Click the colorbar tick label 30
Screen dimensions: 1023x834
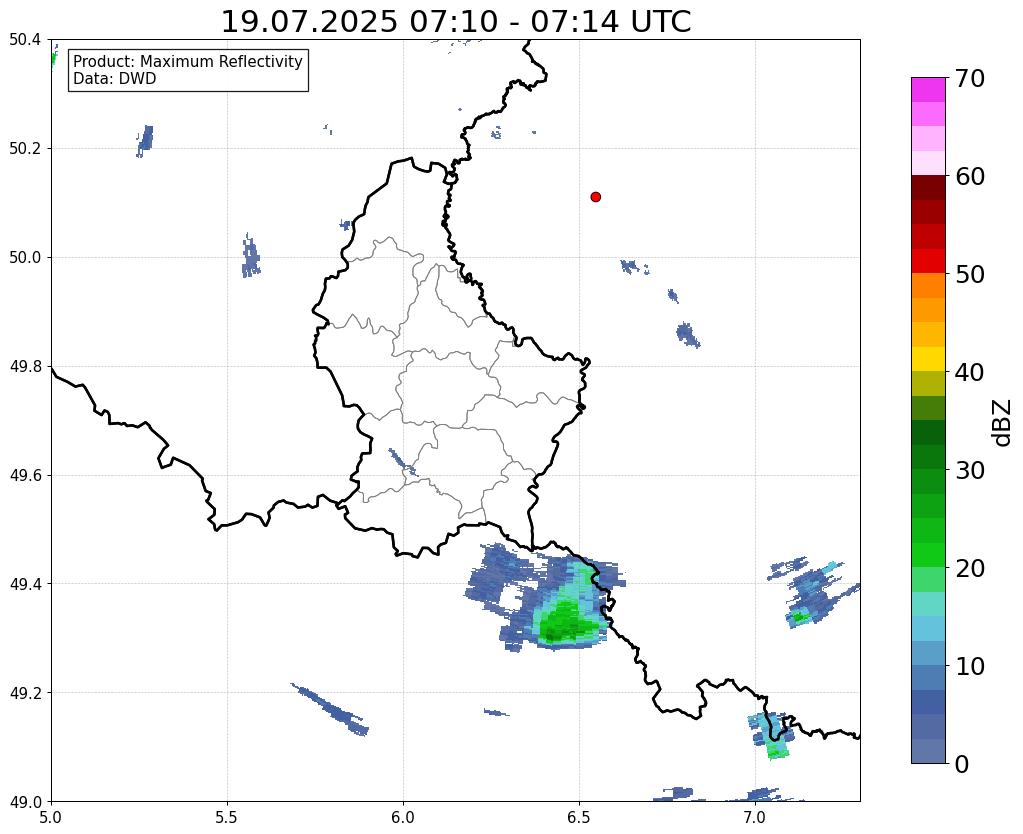pyautogui.click(x=970, y=470)
